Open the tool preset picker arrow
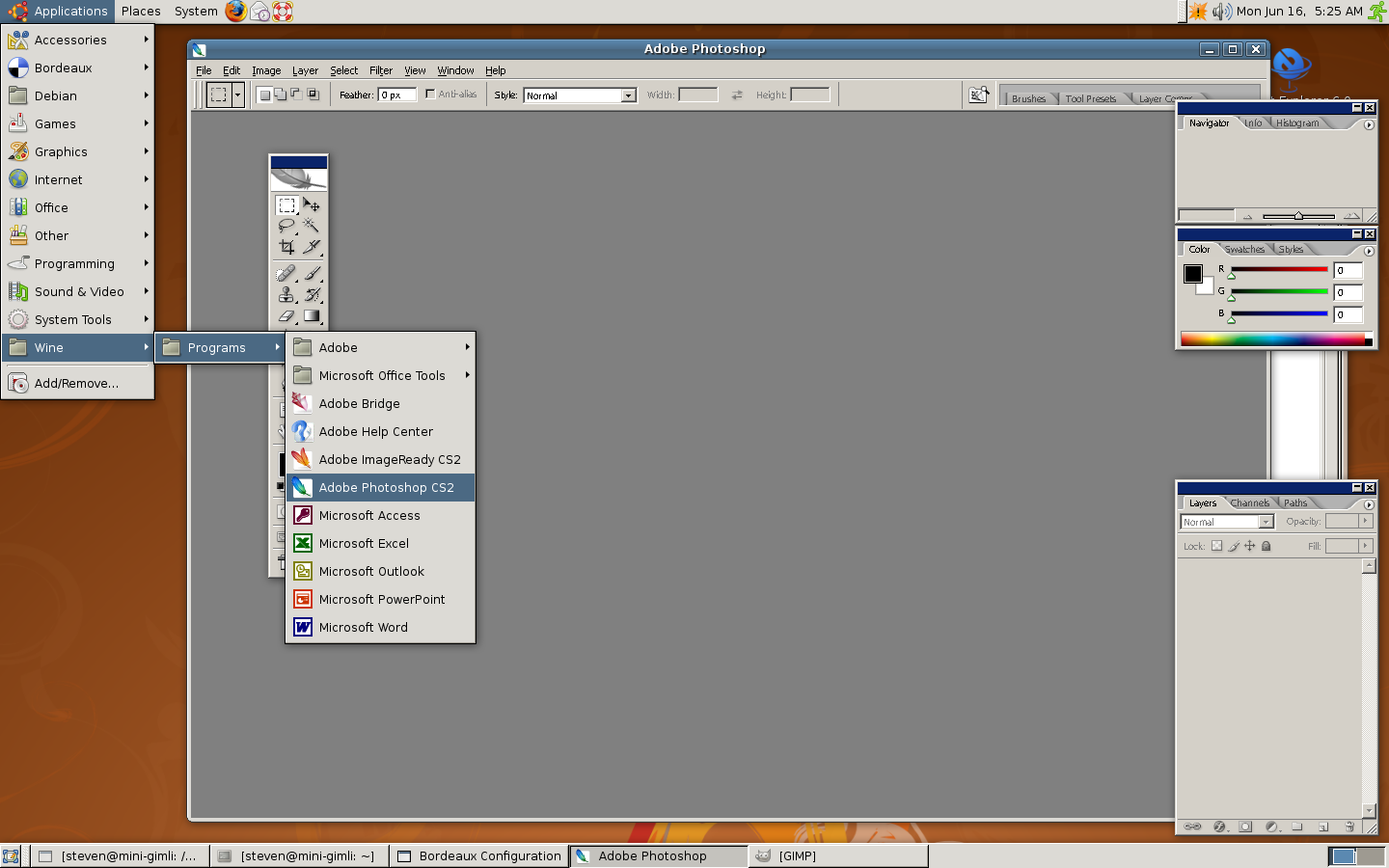This screenshot has width=1389, height=868. pos(237,95)
